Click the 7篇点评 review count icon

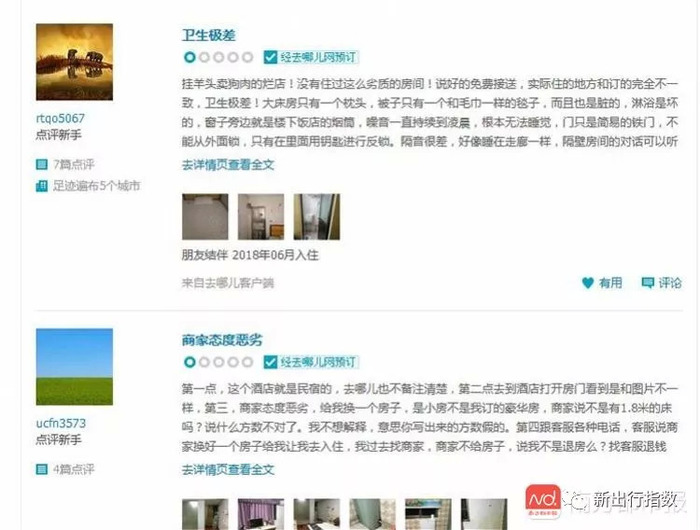pyautogui.click(x=42, y=164)
